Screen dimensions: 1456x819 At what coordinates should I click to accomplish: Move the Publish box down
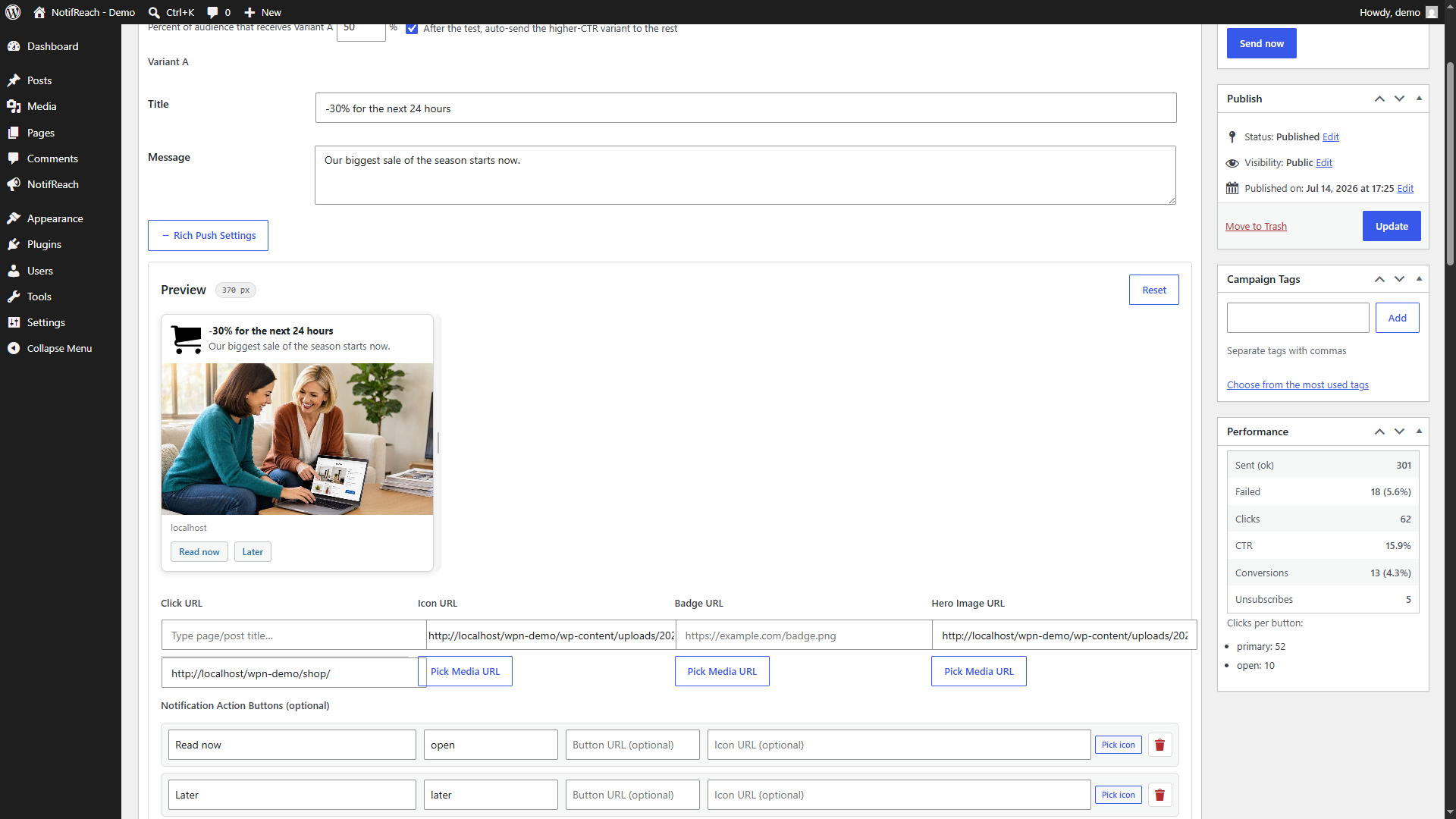(x=1399, y=99)
